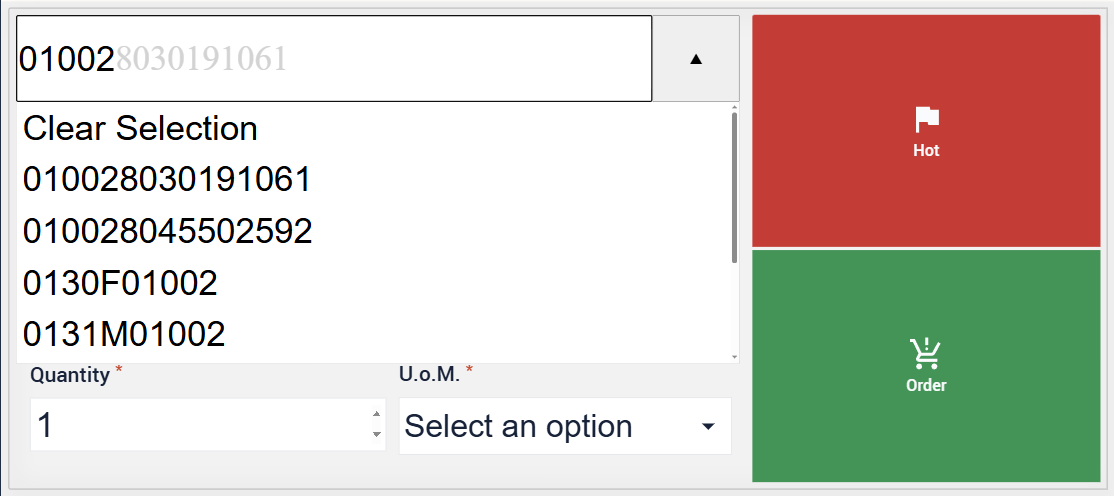Click the flag icon on Hot button

click(927, 120)
